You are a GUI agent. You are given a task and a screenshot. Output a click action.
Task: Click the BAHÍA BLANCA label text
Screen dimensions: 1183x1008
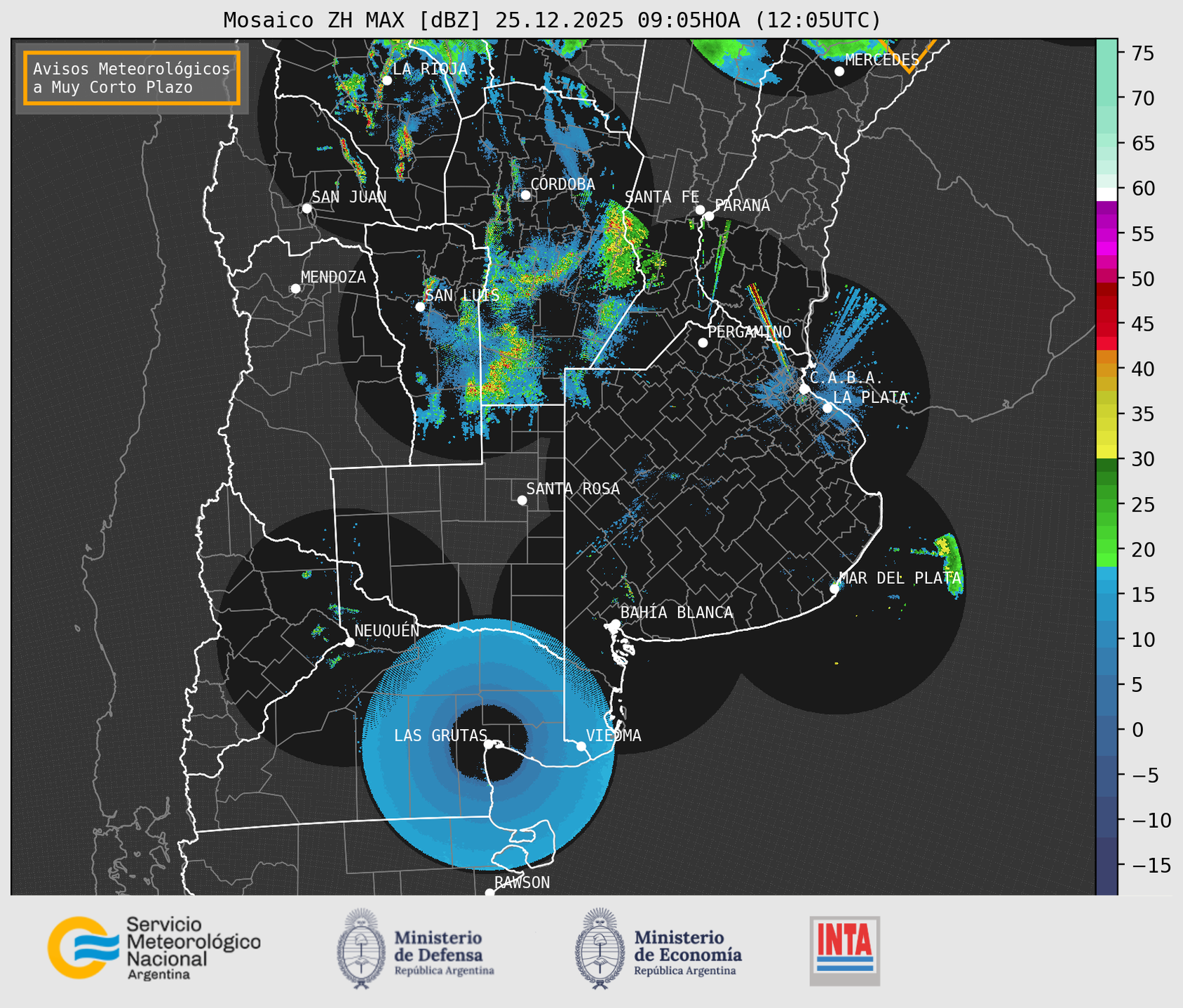click(x=677, y=613)
